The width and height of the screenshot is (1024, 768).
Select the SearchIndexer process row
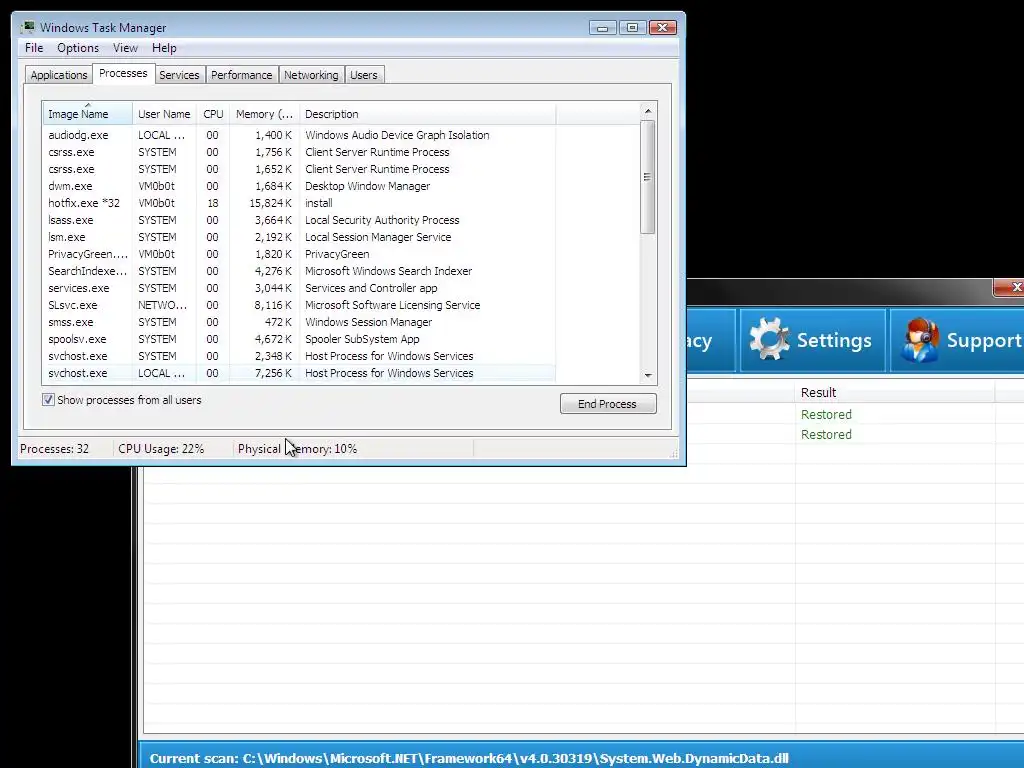click(299, 271)
